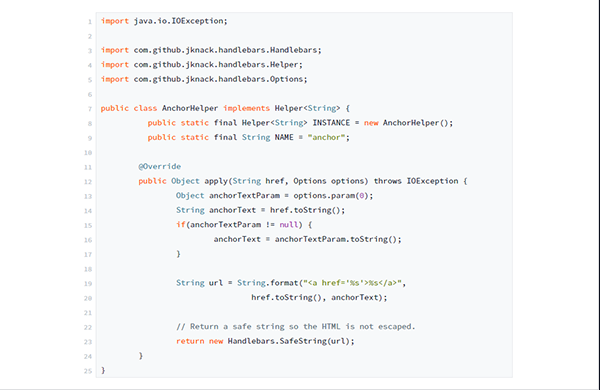Click the safe string comment line
Image resolution: width=600 pixels, height=390 pixels.
295,326
